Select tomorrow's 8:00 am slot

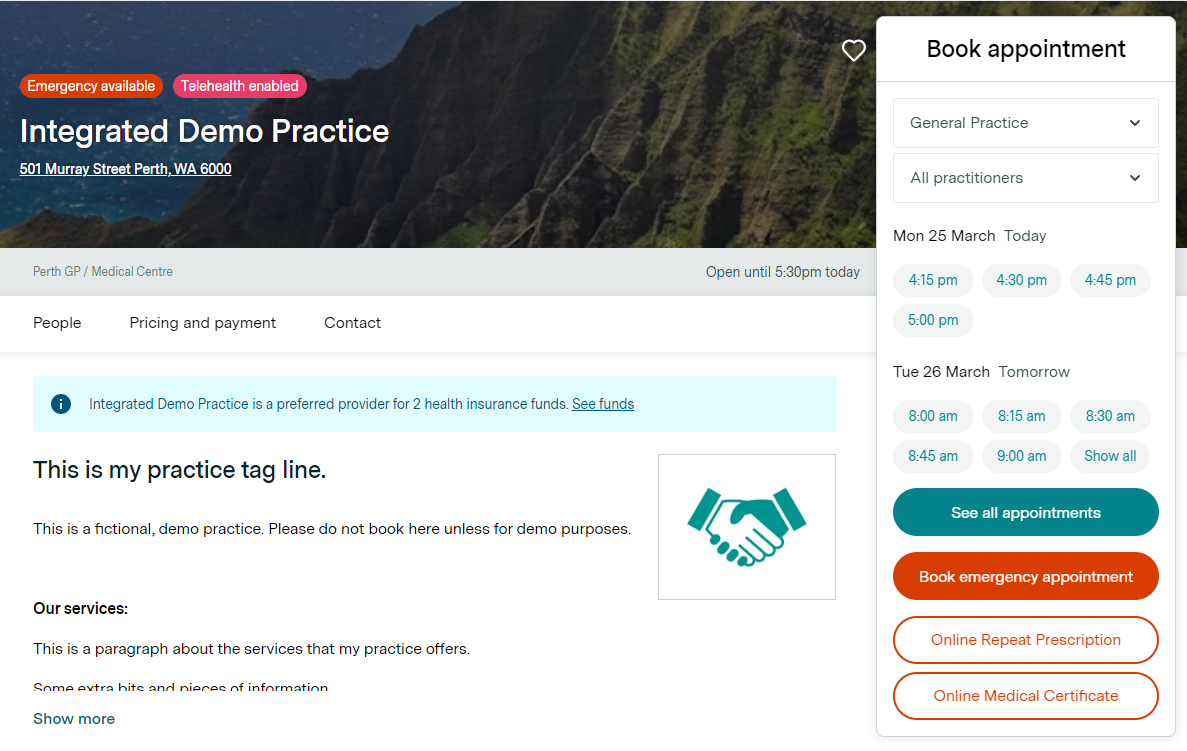(933, 416)
